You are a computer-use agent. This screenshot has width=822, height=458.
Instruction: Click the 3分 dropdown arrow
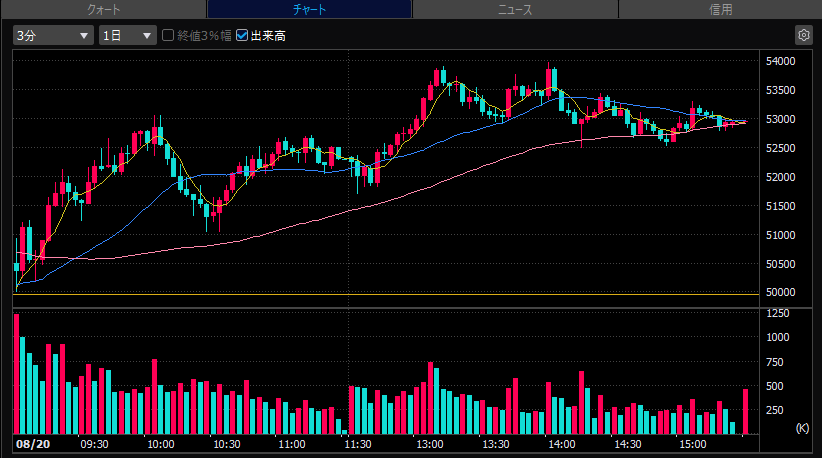click(x=83, y=36)
